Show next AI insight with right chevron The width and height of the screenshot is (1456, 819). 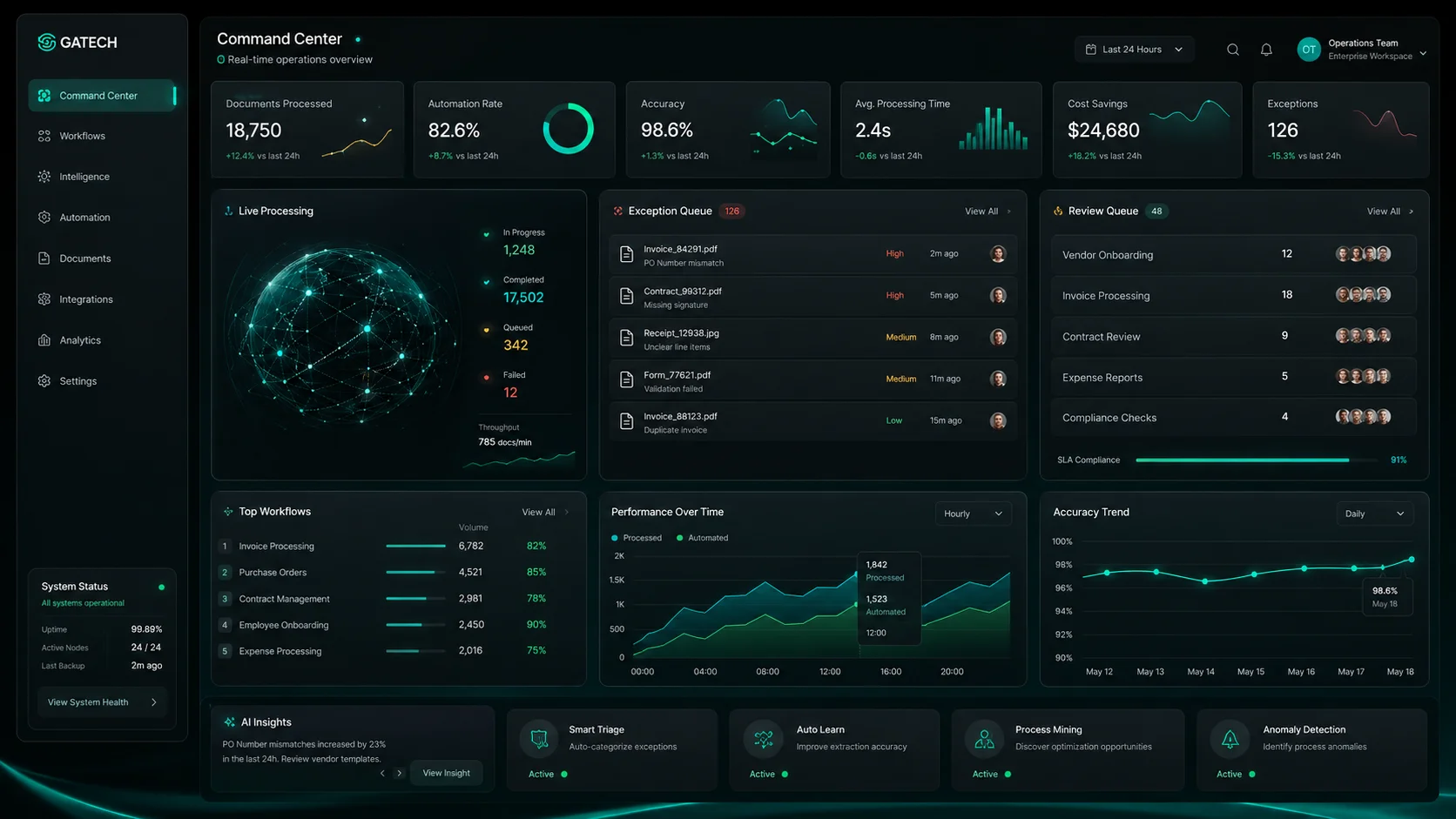click(x=400, y=773)
